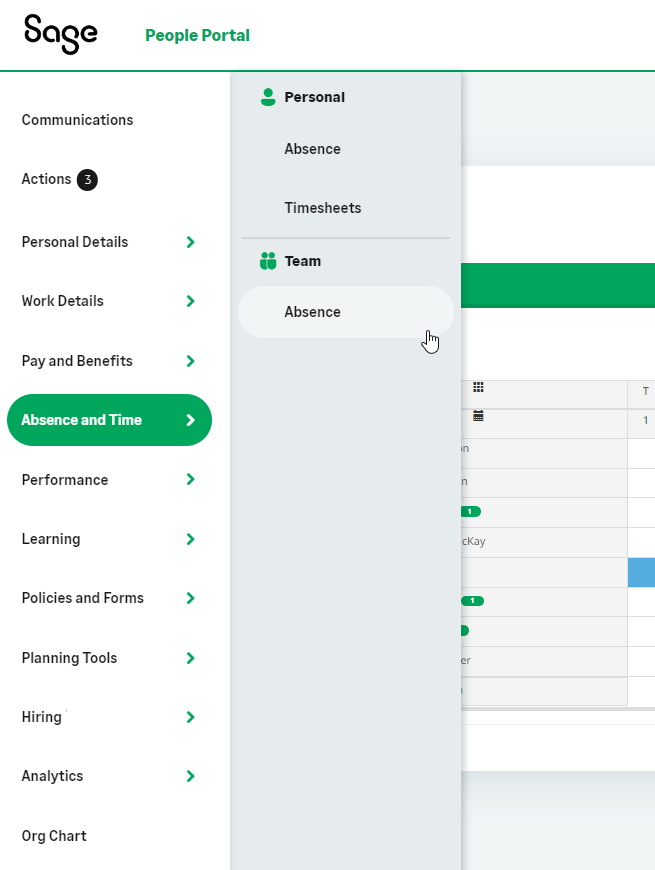This screenshot has height=870, width=655.
Task: Click the blue highlighted calendar cell
Action: click(x=641, y=573)
